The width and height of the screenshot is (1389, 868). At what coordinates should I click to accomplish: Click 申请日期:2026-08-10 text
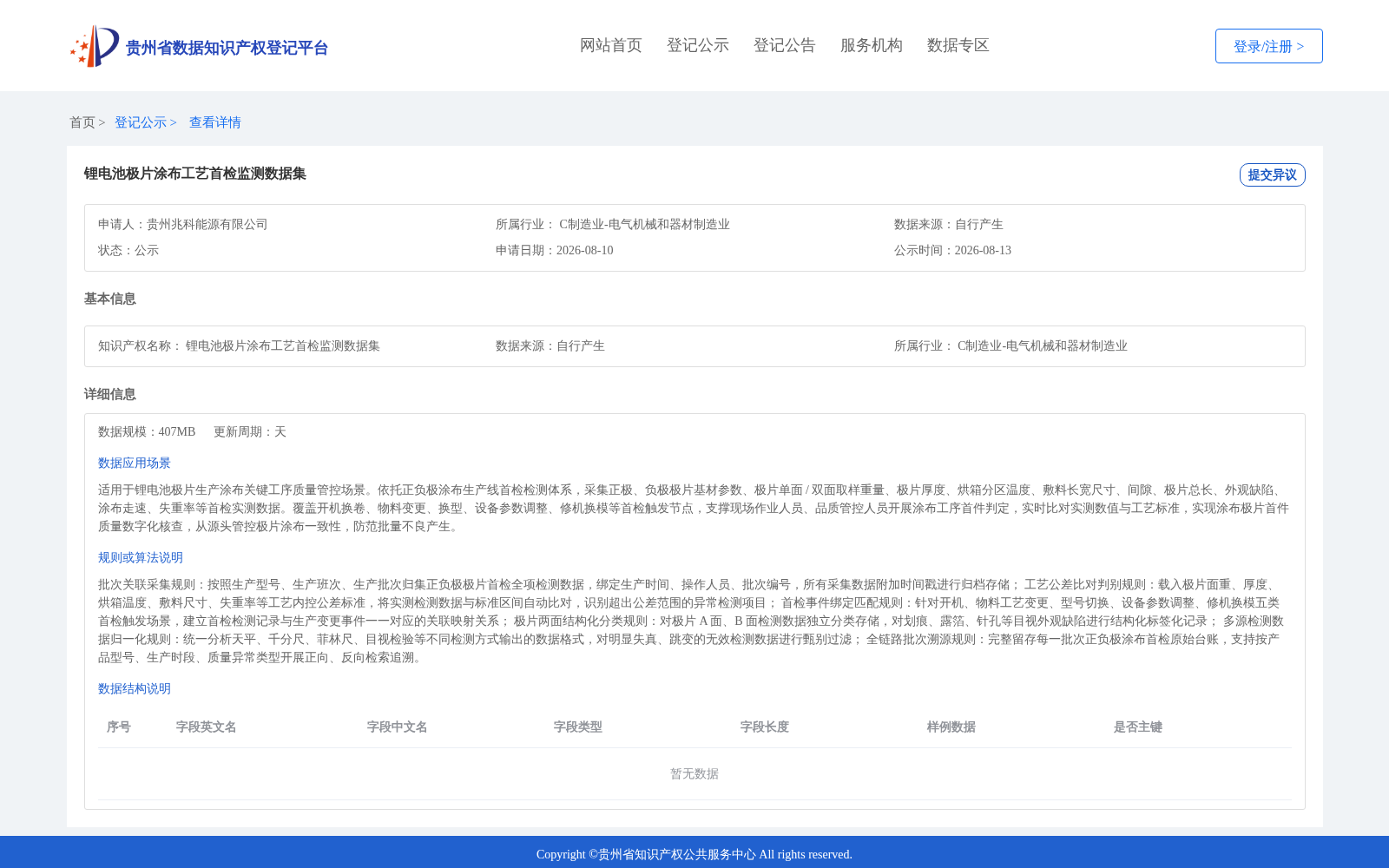tap(555, 250)
